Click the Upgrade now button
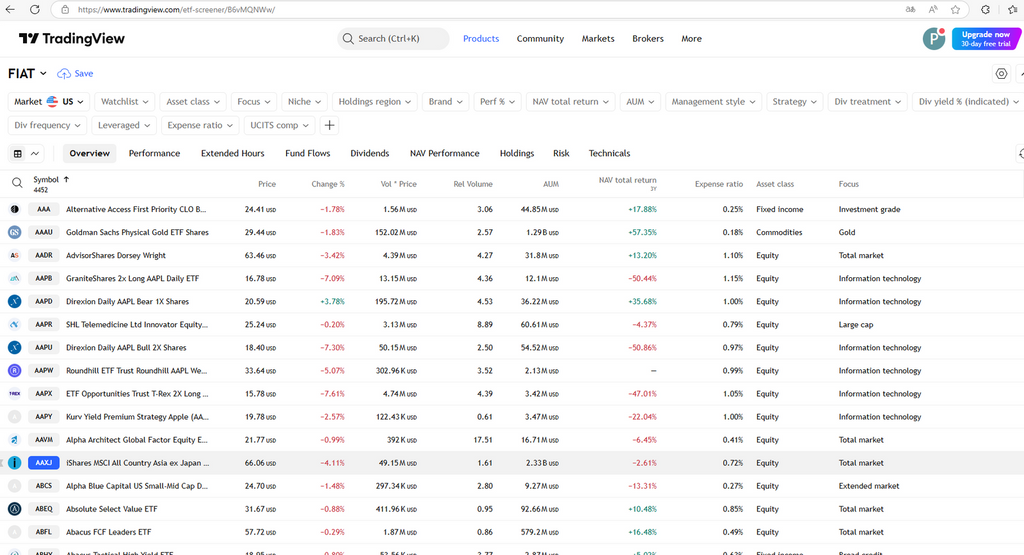 [985, 39]
